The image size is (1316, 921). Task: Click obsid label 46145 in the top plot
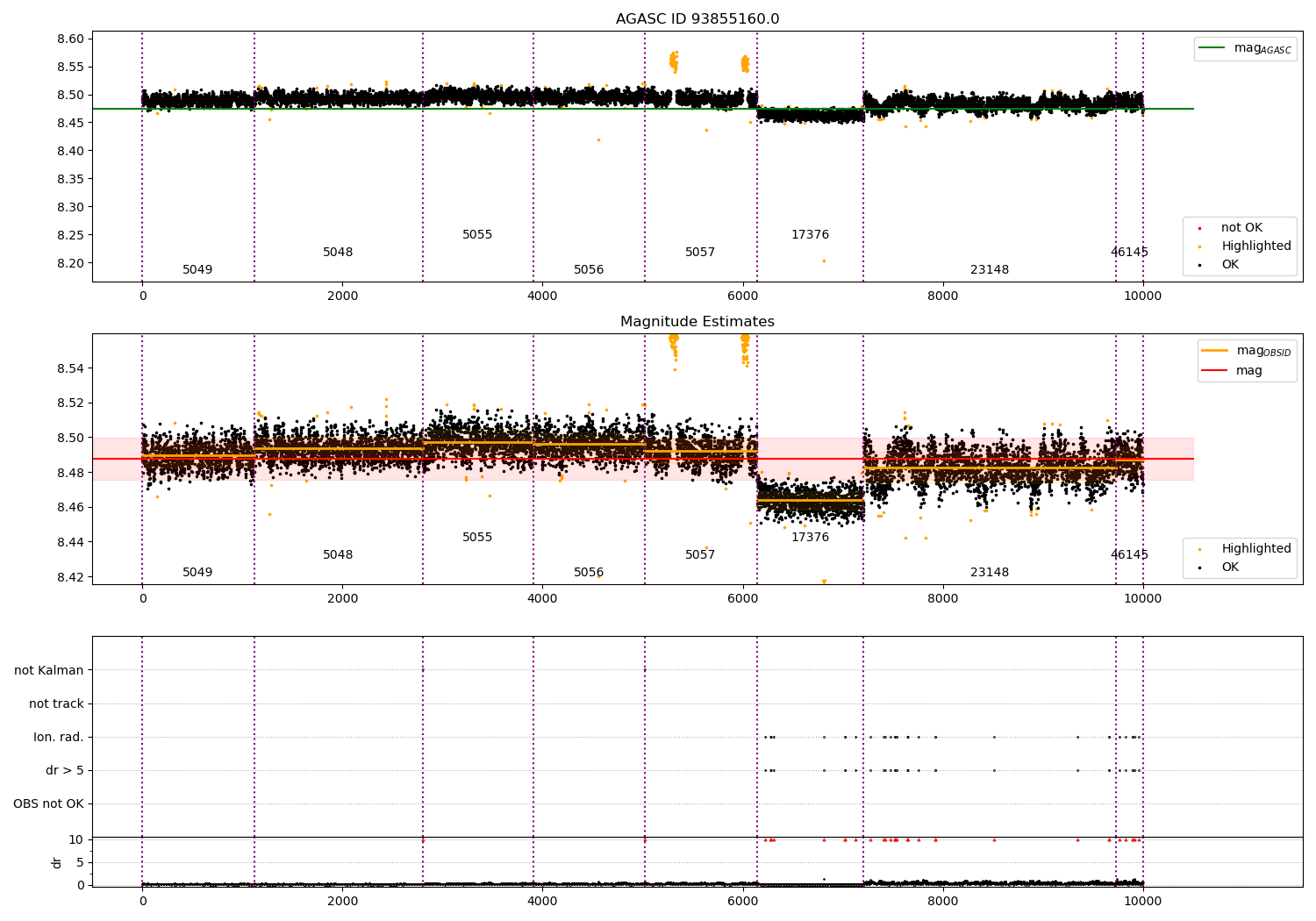pyautogui.click(x=1129, y=253)
